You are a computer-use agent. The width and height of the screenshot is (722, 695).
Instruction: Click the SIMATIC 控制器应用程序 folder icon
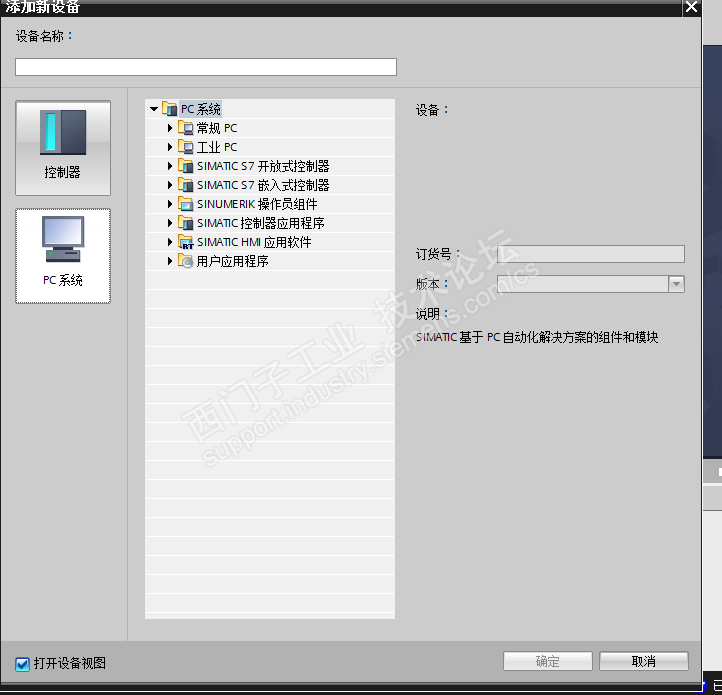186,223
